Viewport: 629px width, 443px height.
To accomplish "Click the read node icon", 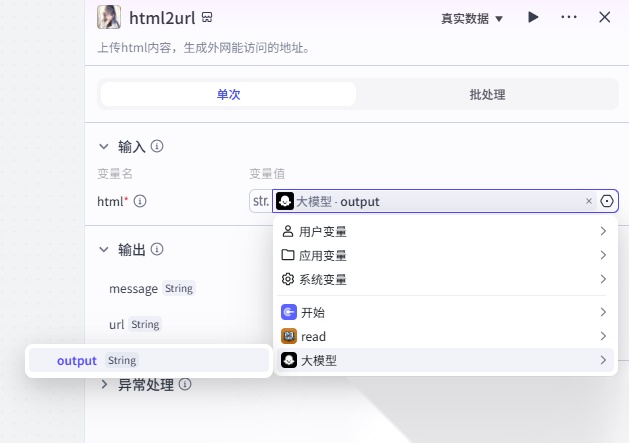I will pyautogui.click(x=289, y=336).
